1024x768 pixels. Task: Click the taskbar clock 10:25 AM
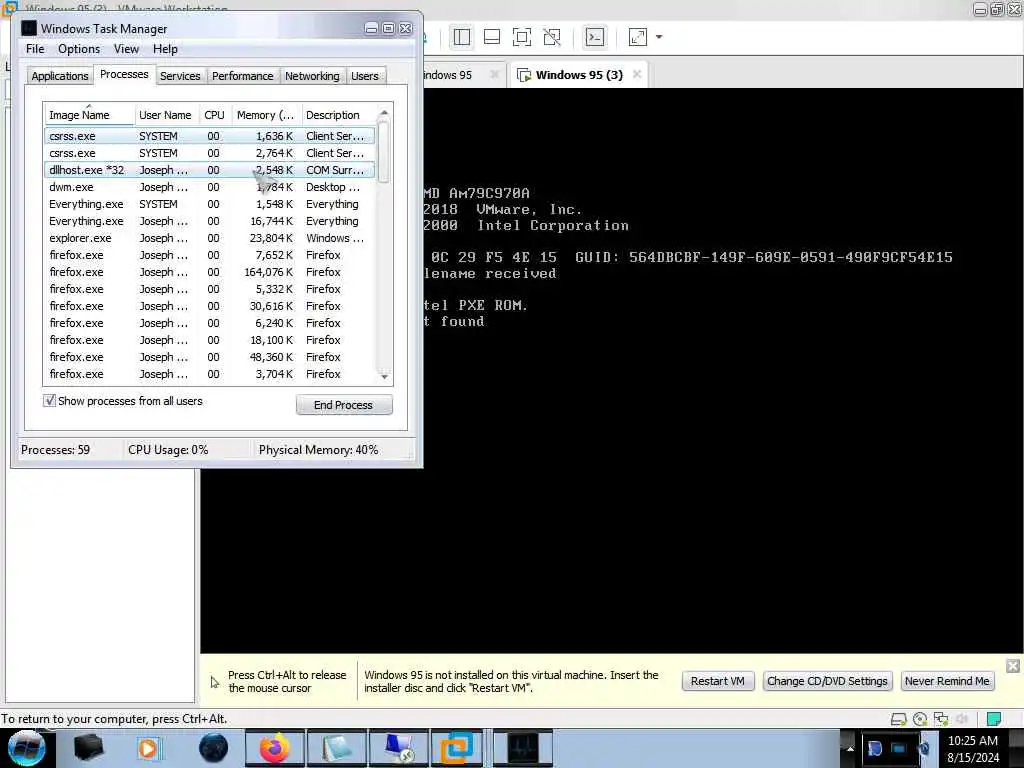pos(973,741)
